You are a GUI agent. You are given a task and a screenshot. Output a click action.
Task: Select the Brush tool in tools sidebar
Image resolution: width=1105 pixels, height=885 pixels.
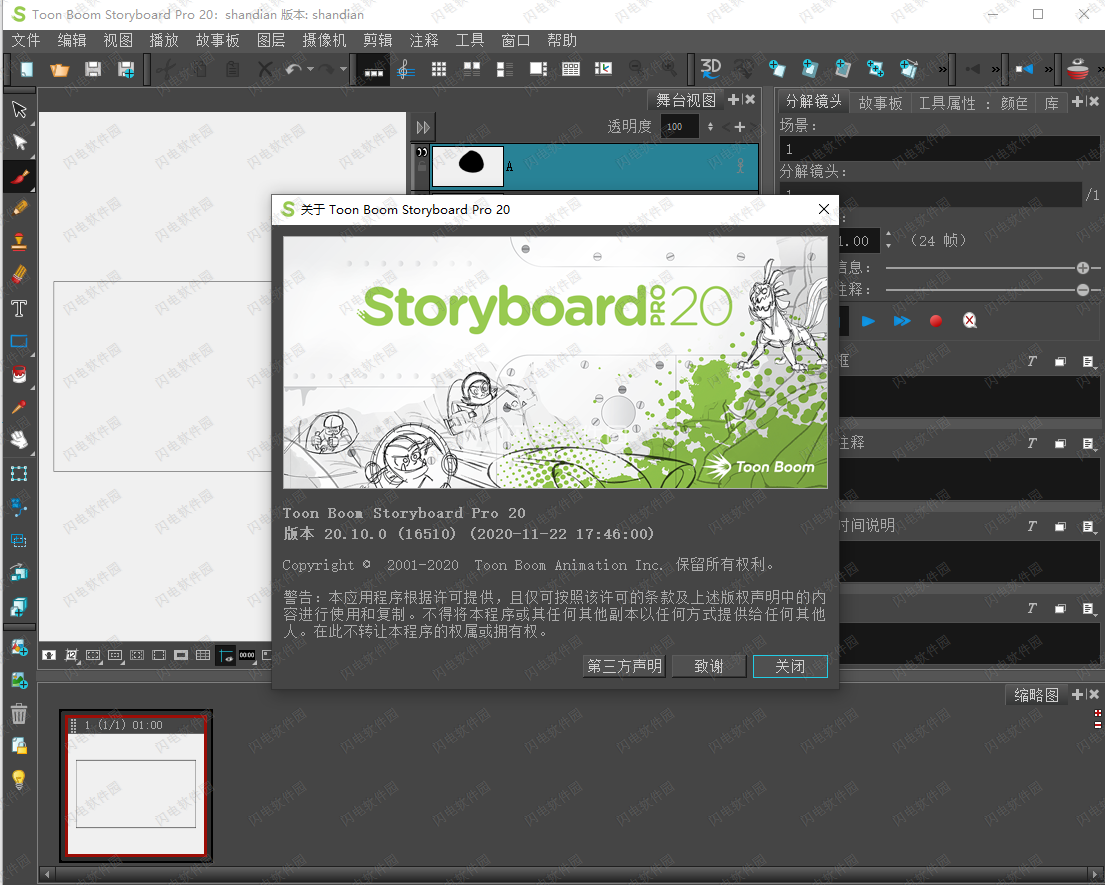click(x=20, y=176)
